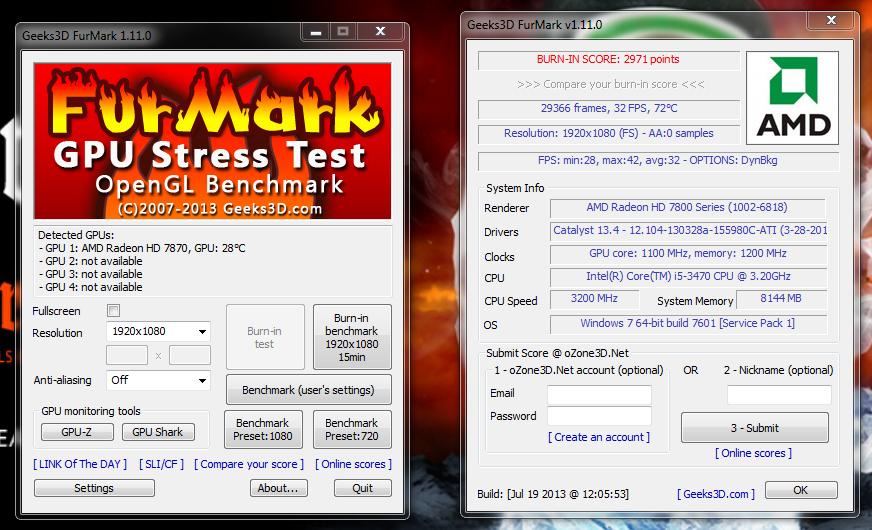Click the AMD logo in score window
872x530 pixels.
[x=792, y=98]
